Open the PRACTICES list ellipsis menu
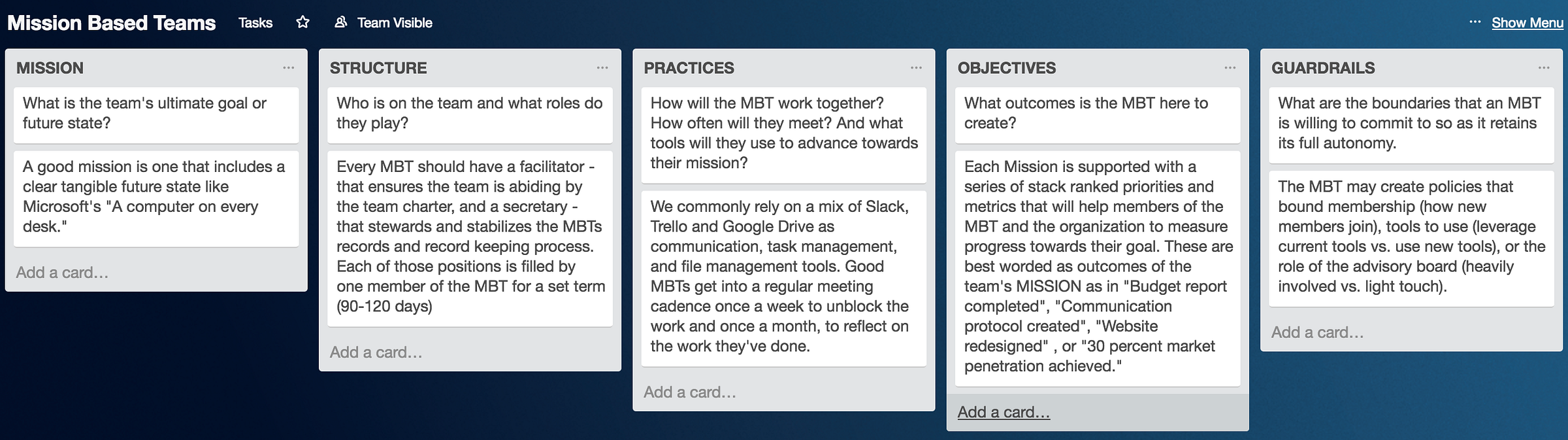The height and width of the screenshot is (440, 1568). tap(916, 68)
